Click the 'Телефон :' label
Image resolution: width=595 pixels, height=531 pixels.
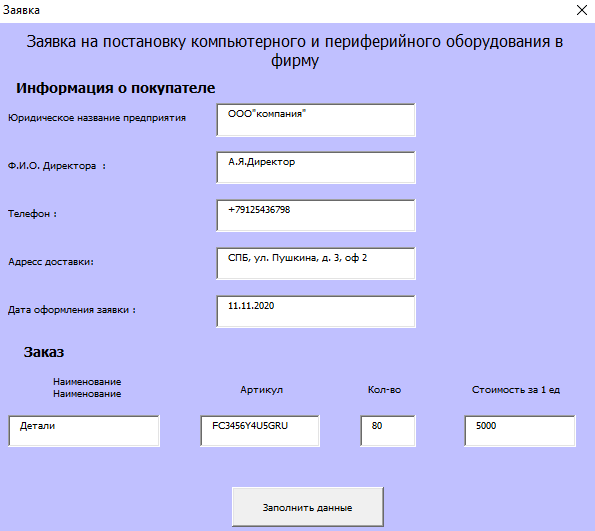pos(32,214)
